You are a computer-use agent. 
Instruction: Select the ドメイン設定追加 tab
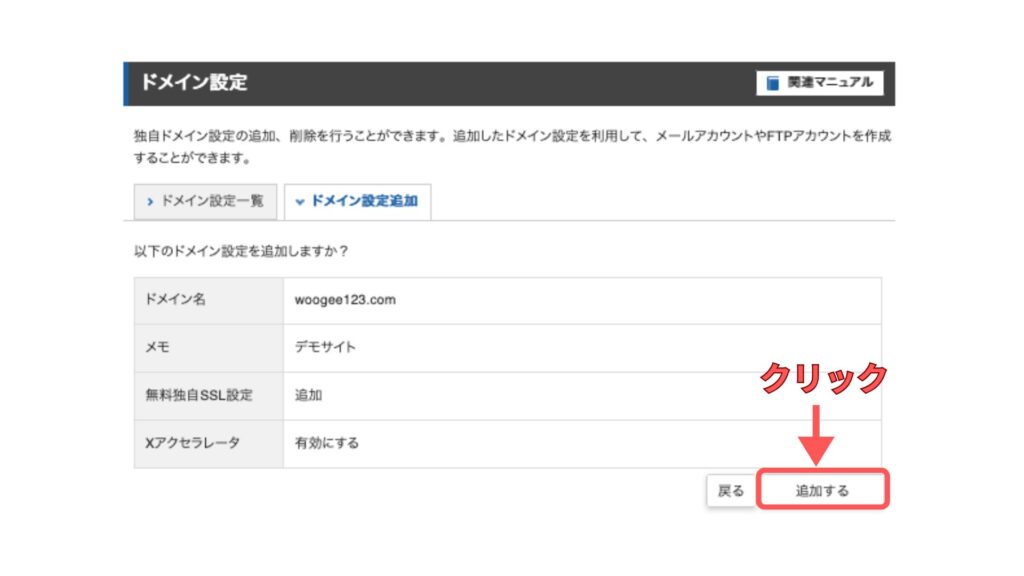(357, 201)
